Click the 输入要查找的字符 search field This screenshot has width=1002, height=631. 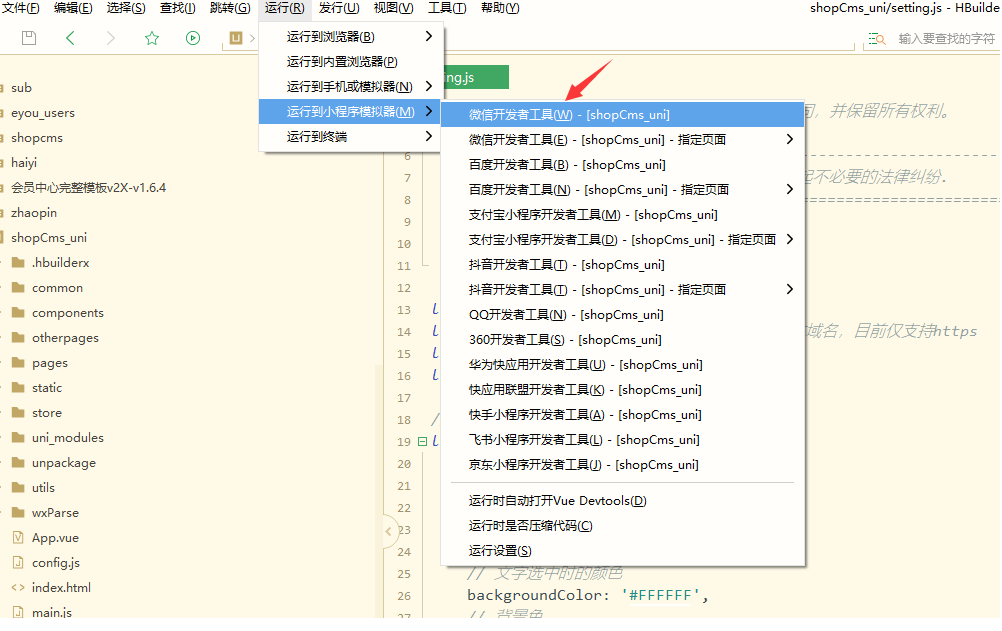pos(946,39)
